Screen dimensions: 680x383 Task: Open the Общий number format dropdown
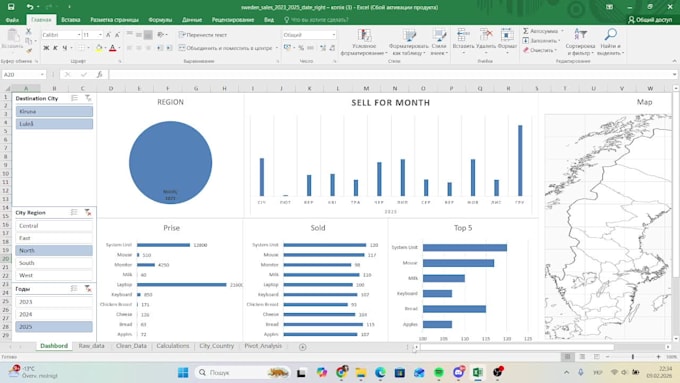point(333,35)
